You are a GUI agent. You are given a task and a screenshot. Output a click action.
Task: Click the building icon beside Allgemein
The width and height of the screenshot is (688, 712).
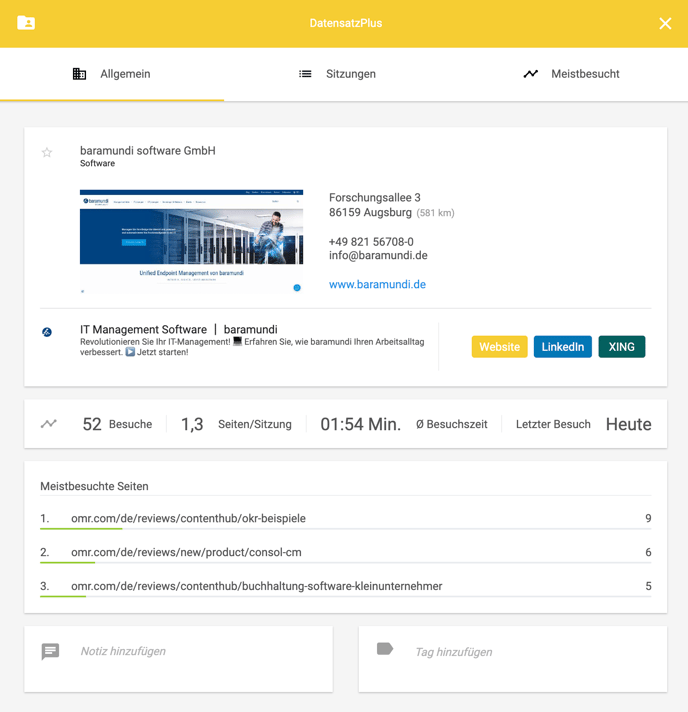79,74
